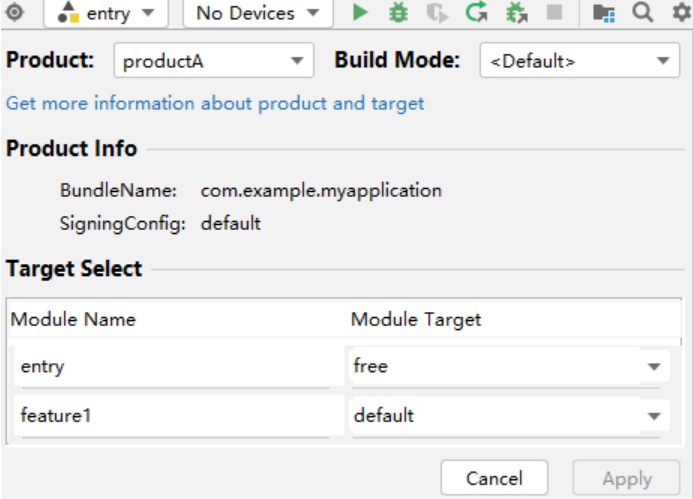Open settings with the gear icon
Screen dimensions: 693x499
coord(681,12)
